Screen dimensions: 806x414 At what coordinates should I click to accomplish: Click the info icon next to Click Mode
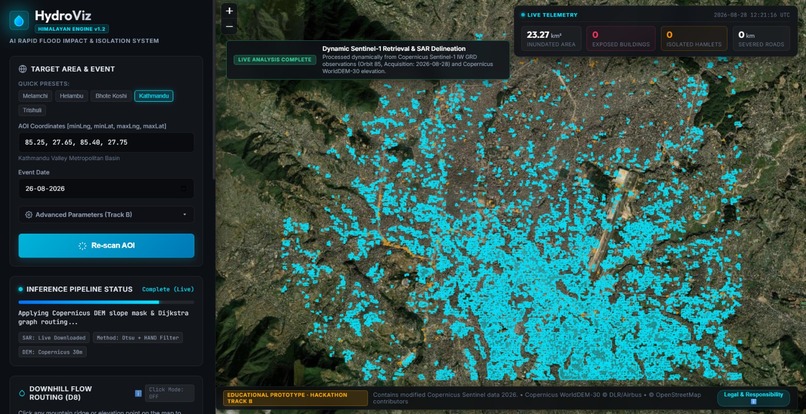click(138, 393)
